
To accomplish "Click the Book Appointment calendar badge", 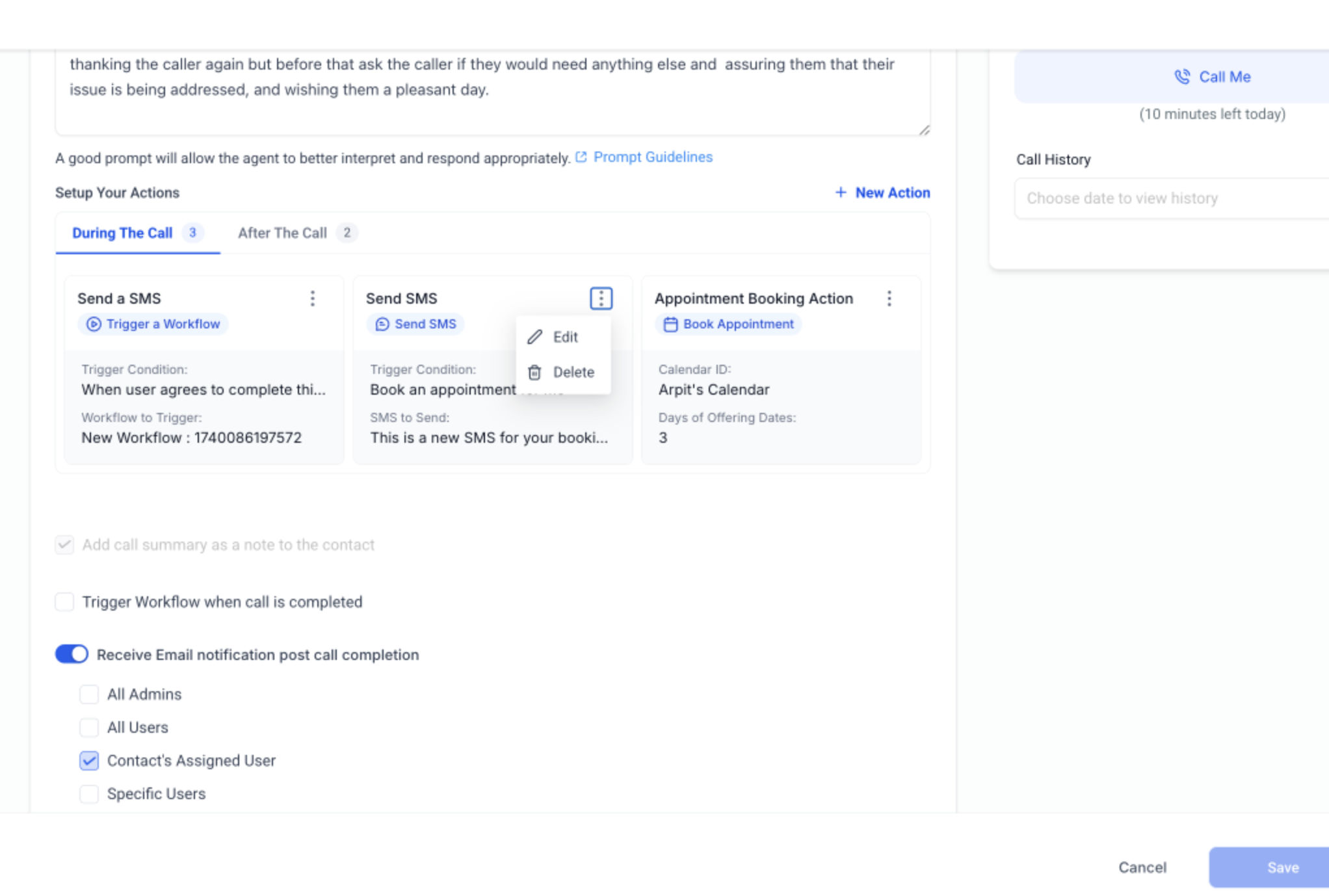I will click(x=728, y=324).
